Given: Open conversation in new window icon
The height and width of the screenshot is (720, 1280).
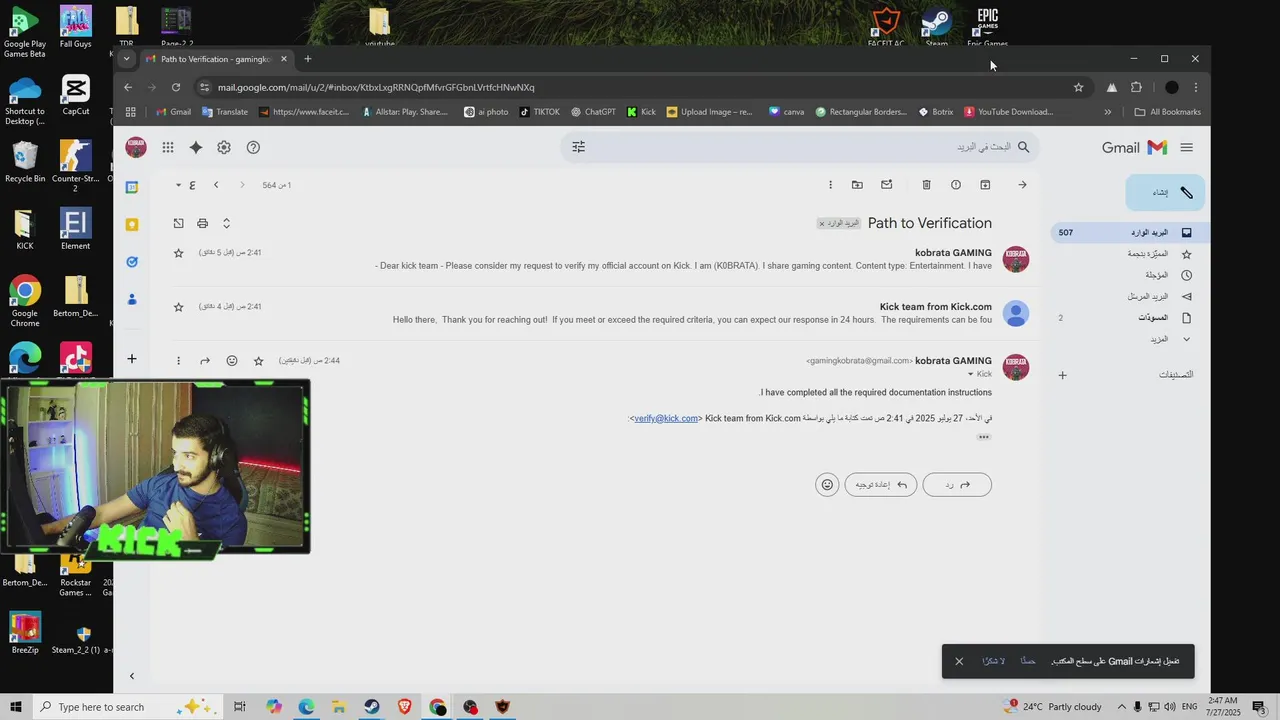Looking at the screenshot, I should [x=178, y=223].
